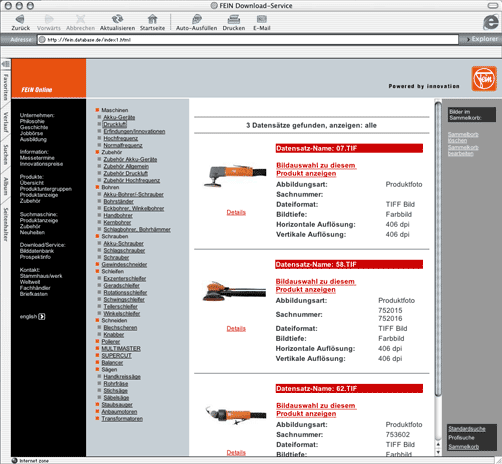Click the 58.TIF sander thumbnail
Screen dimensions: 502x464
pyautogui.click(x=234, y=291)
